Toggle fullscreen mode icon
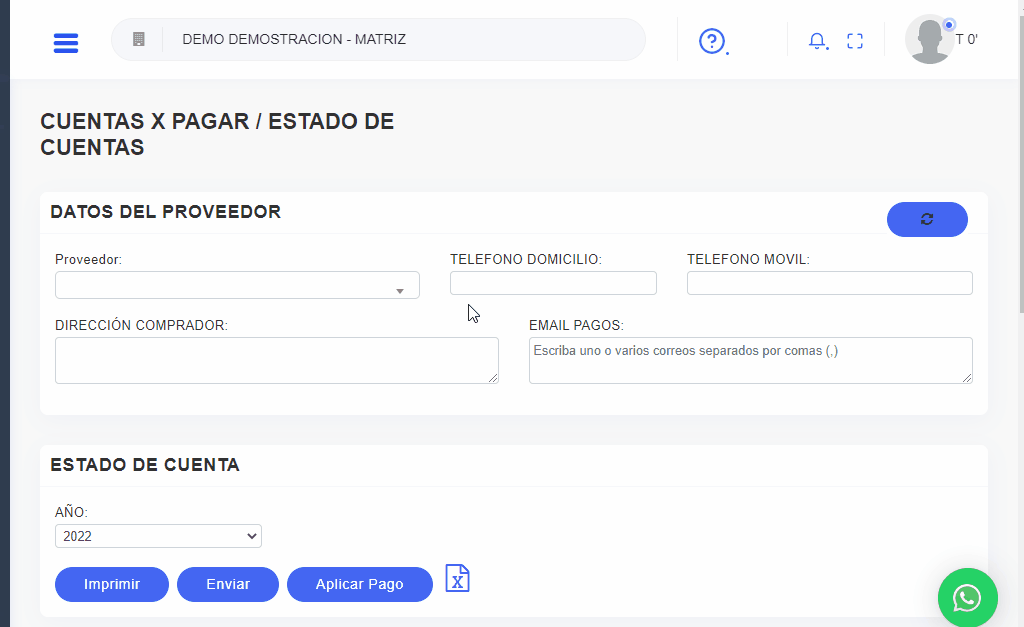The height and width of the screenshot is (627, 1024). [x=855, y=41]
